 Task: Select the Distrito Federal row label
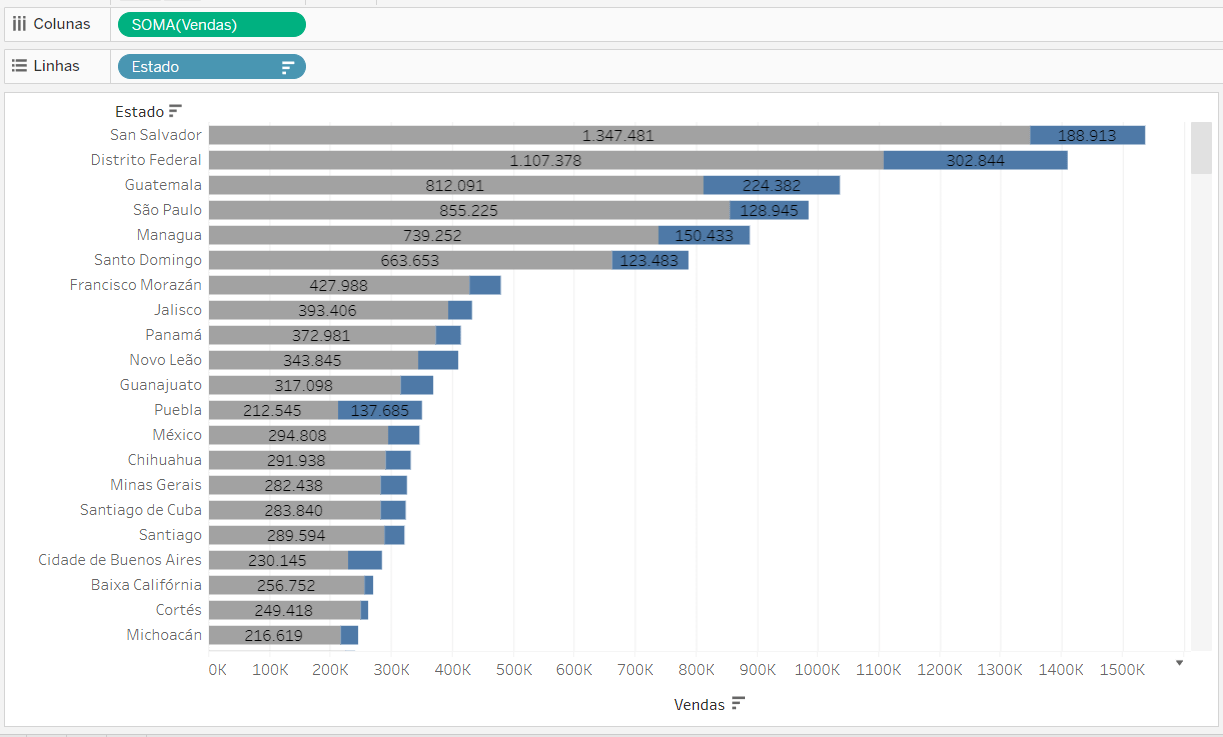[146, 160]
